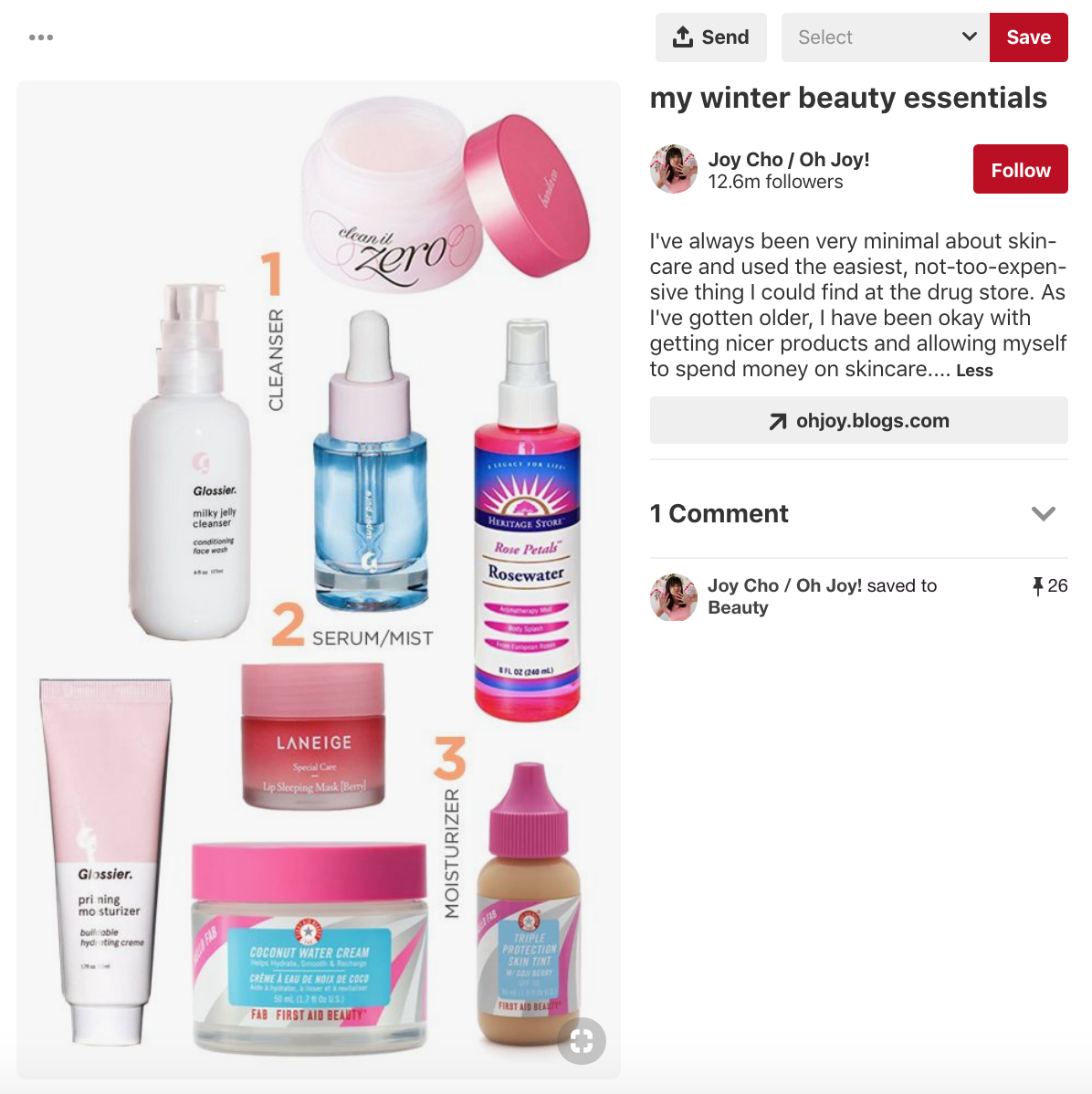
Task: Open the three-dot more options menu
Action: coord(41,37)
